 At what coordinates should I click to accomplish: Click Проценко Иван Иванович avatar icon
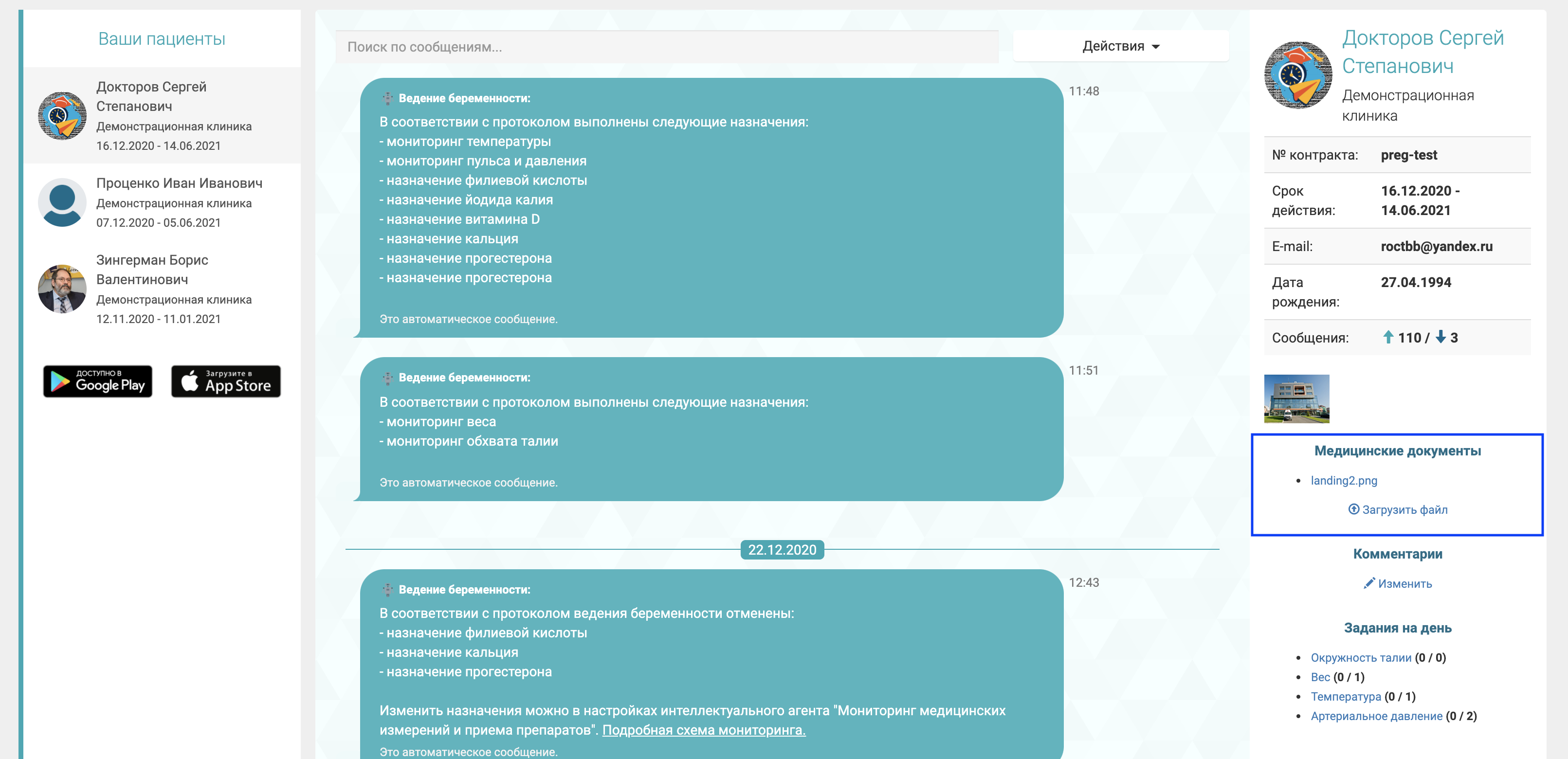tap(62, 202)
